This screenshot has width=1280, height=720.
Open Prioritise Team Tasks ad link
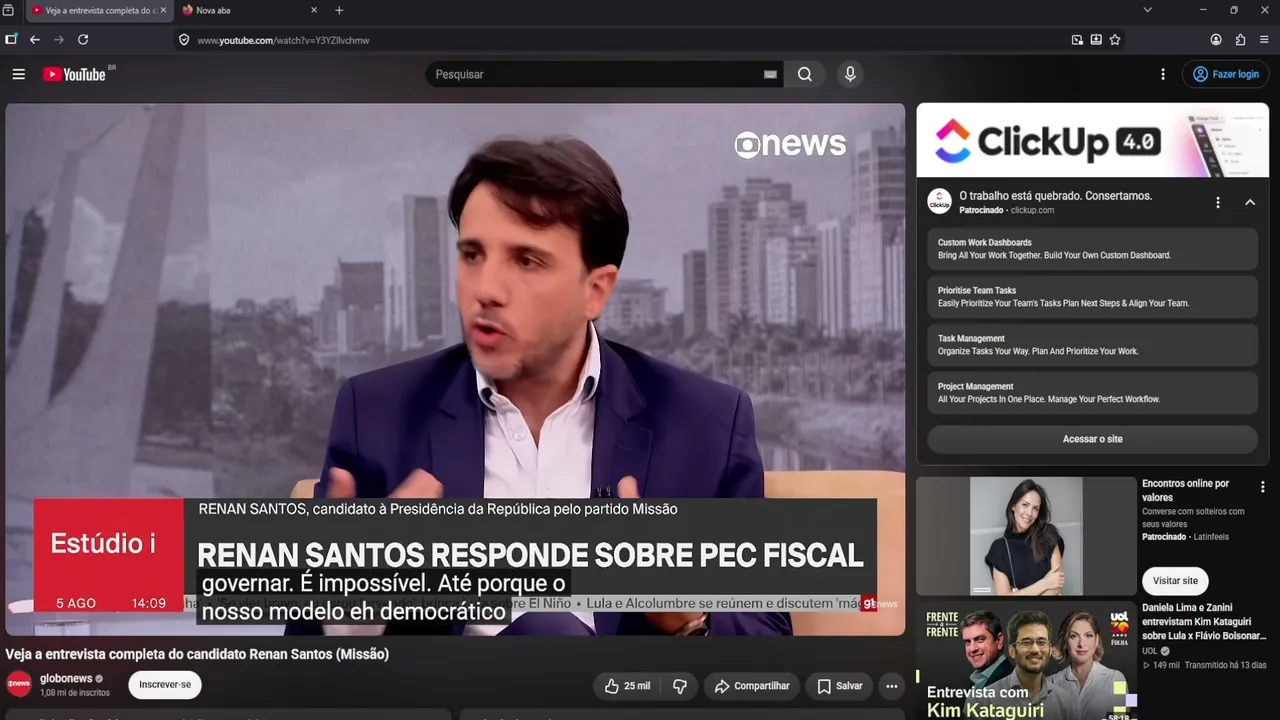tap(1093, 297)
